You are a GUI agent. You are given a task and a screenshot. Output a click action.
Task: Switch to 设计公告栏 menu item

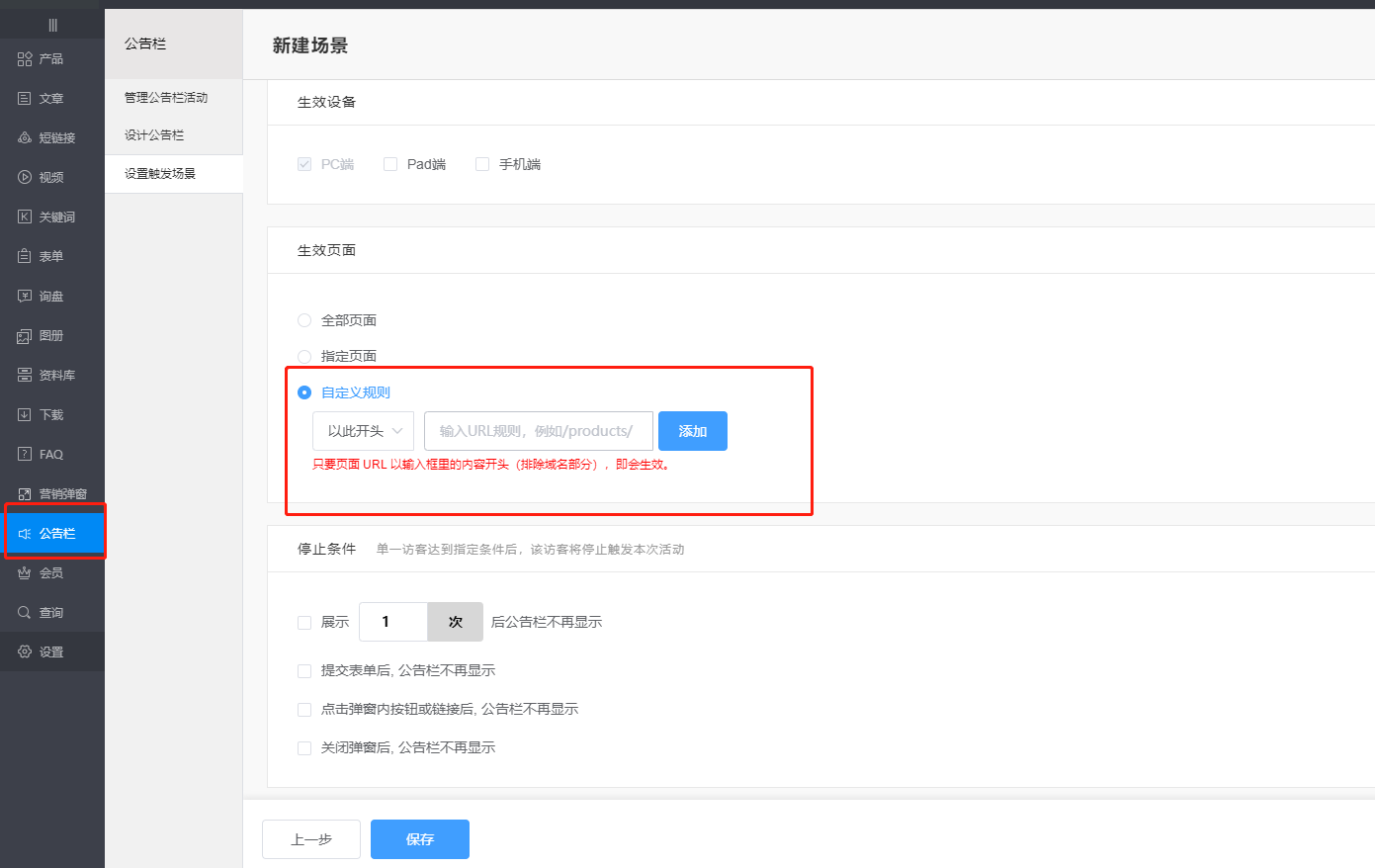(x=151, y=134)
